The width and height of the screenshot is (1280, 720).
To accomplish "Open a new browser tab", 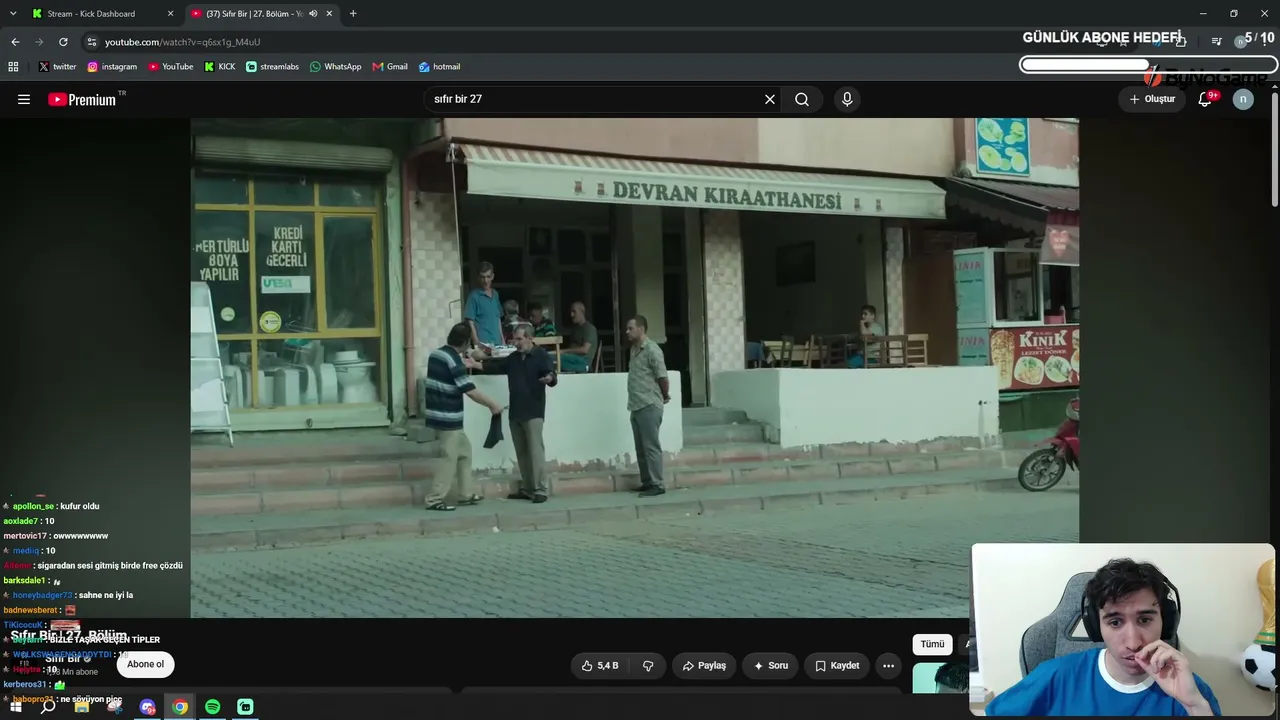I will coord(353,14).
